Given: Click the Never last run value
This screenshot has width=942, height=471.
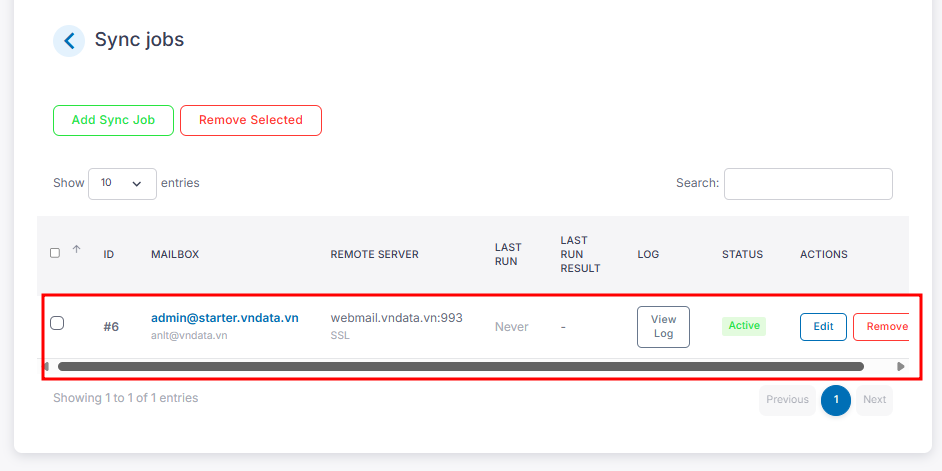Looking at the screenshot, I should 512,327.
